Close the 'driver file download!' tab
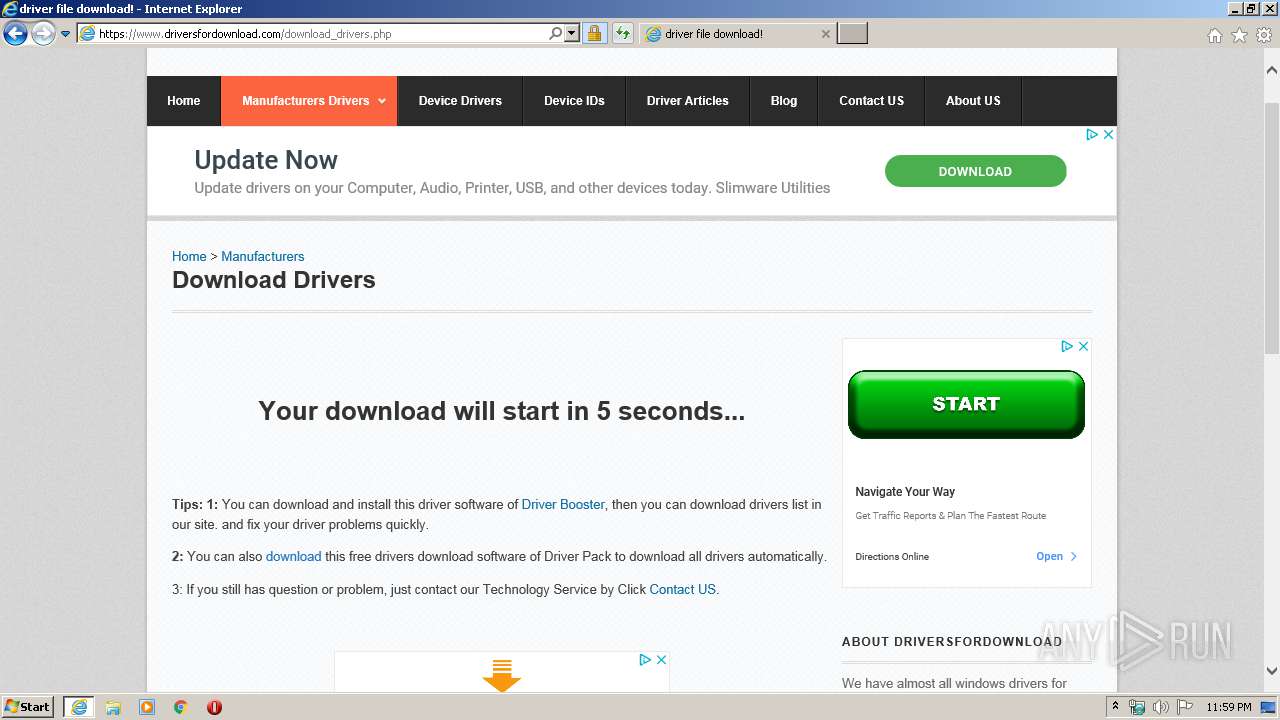 pyautogui.click(x=825, y=34)
